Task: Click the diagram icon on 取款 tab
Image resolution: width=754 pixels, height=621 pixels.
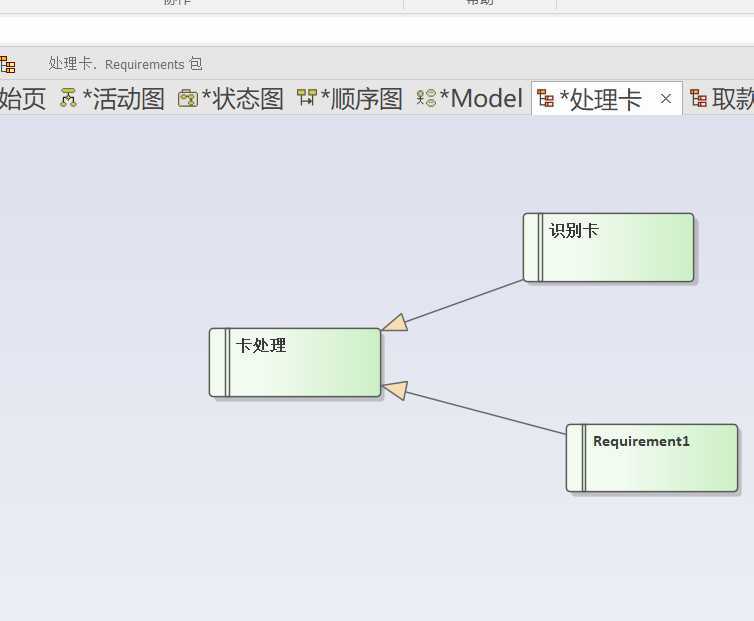Action: (698, 98)
